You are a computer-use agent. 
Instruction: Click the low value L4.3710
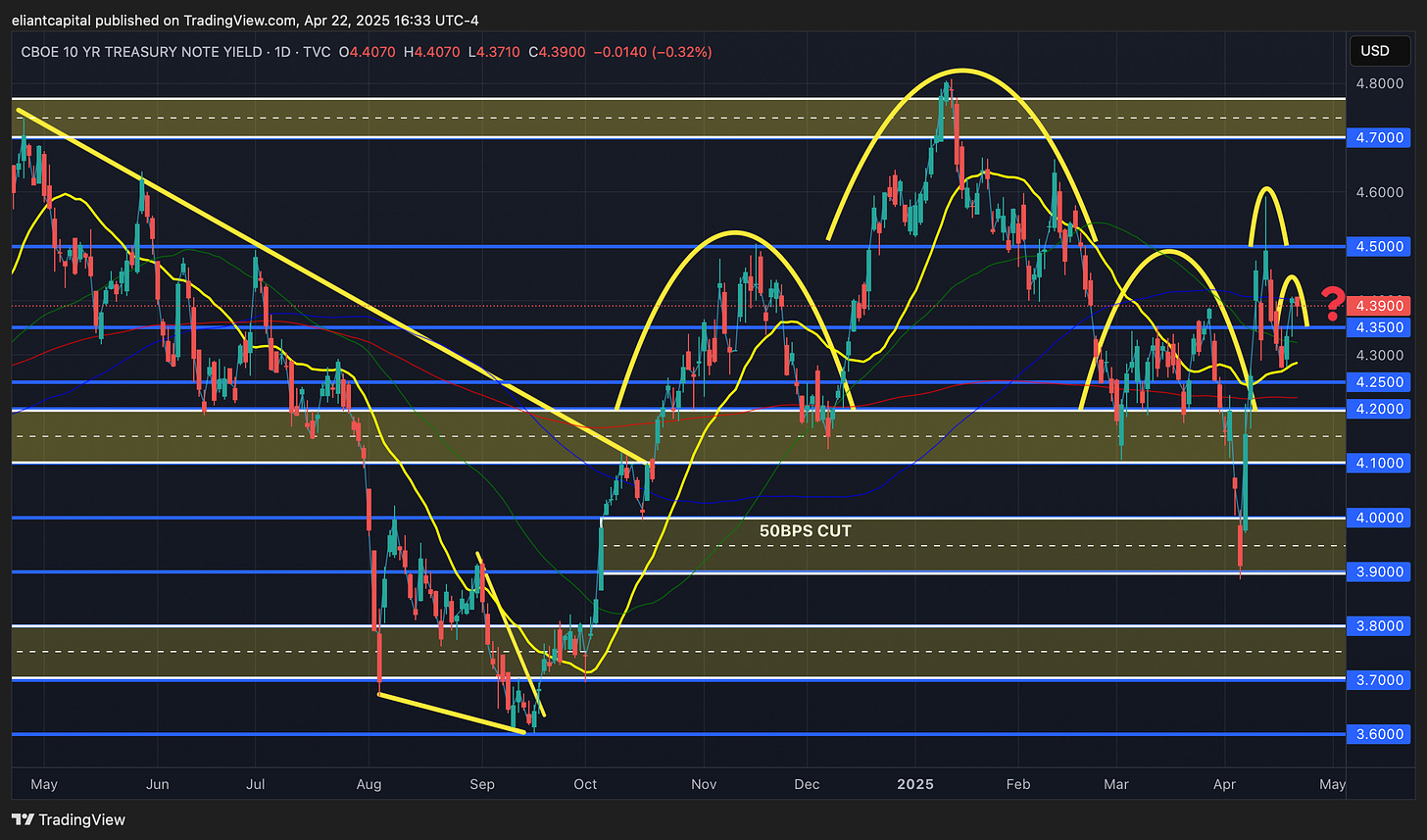point(496,50)
